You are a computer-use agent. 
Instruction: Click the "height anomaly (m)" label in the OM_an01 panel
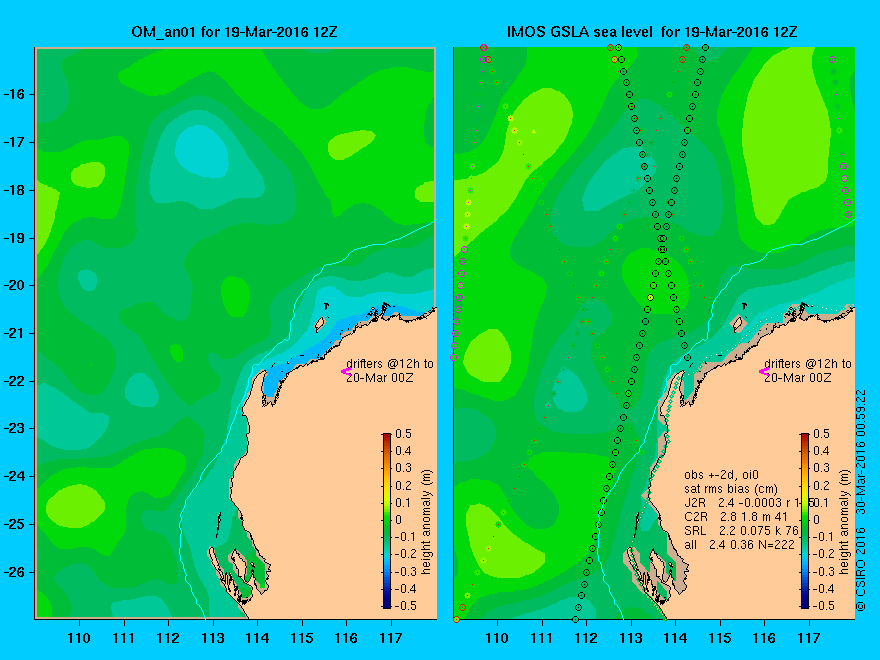[427, 522]
